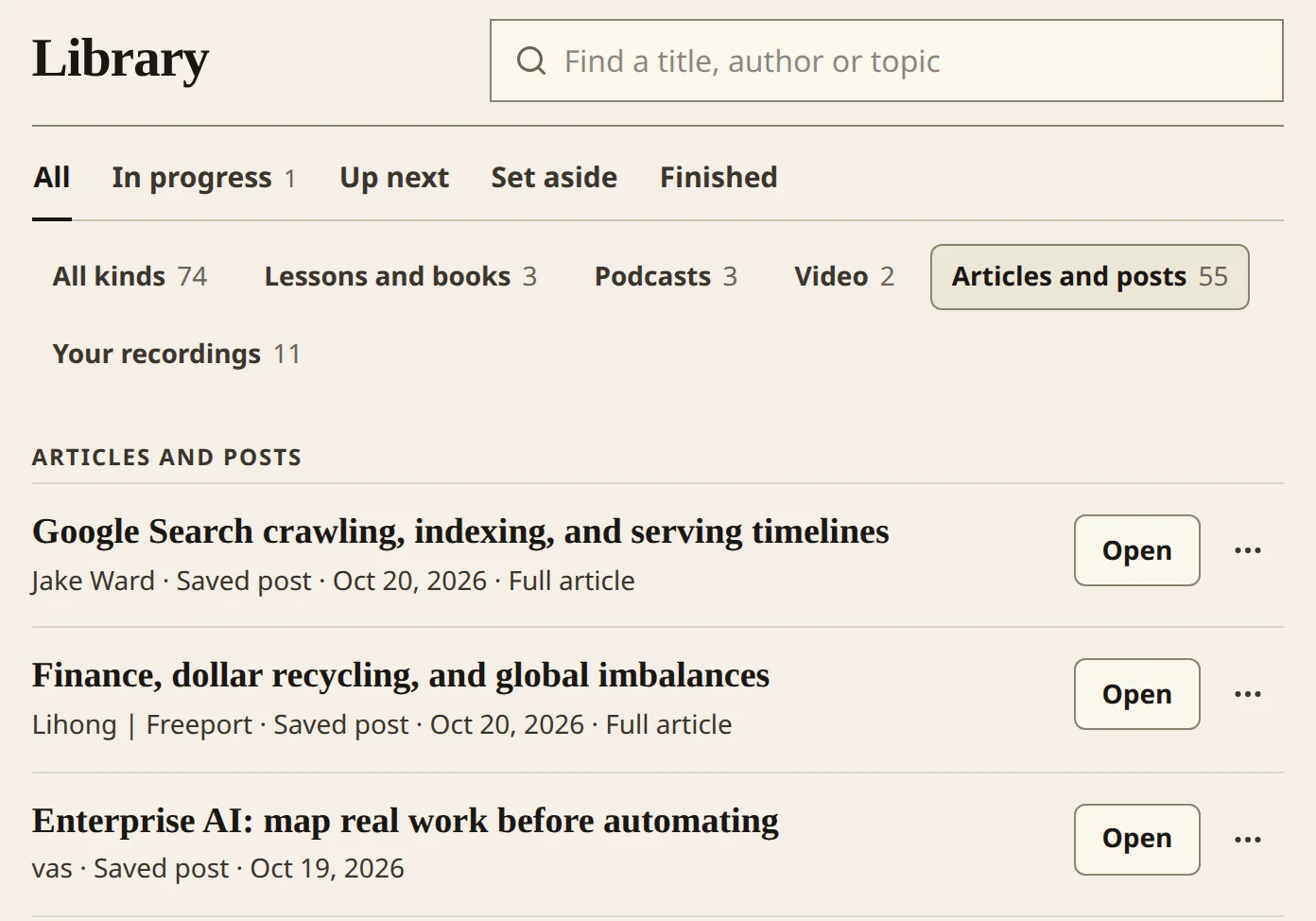Filter by Your recordings
The image size is (1316, 921).
click(177, 355)
